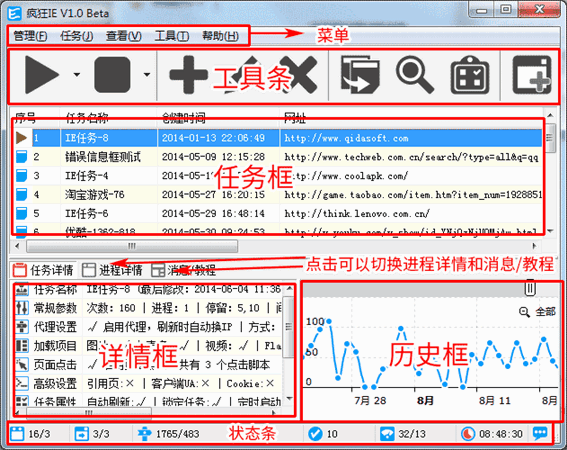Click the 任务属性 row label
Screen dimensions: 567x450
[x=55, y=402]
